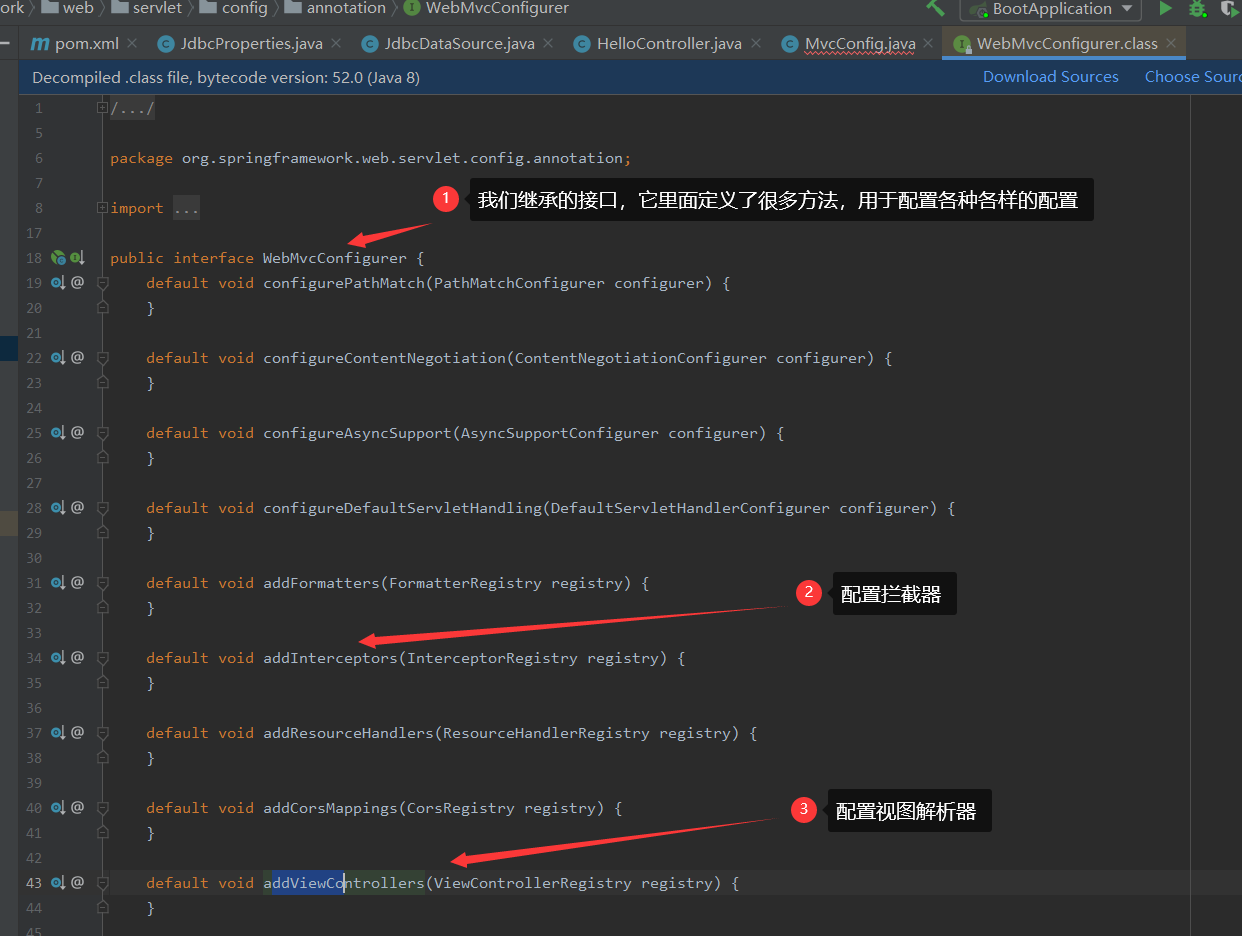Click the addCorsMappings method name
The width and height of the screenshot is (1242, 936).
[x=330, y=808]
